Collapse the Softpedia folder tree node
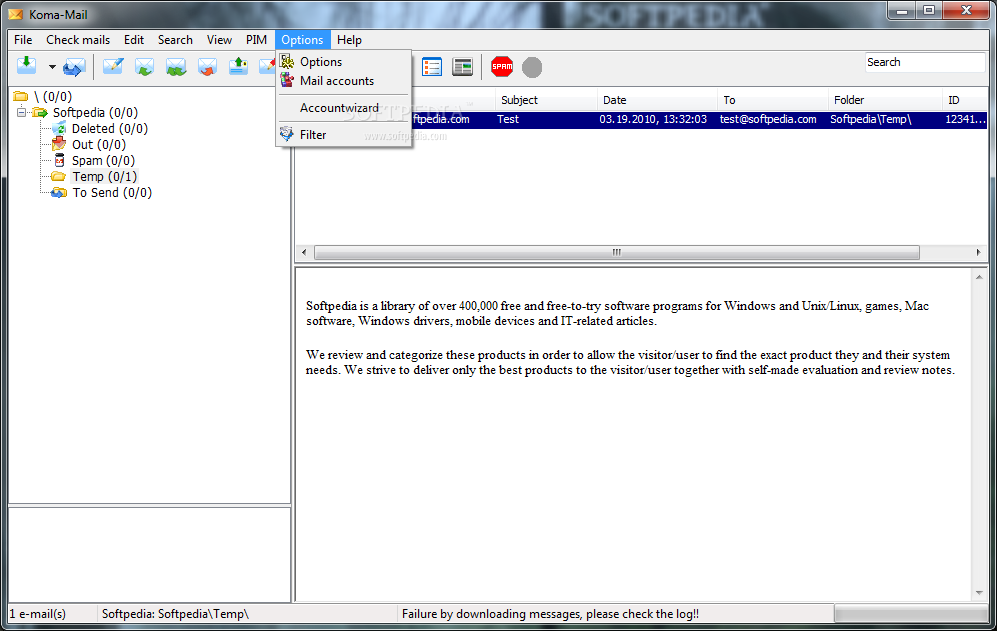 click(x=21, y=112)
